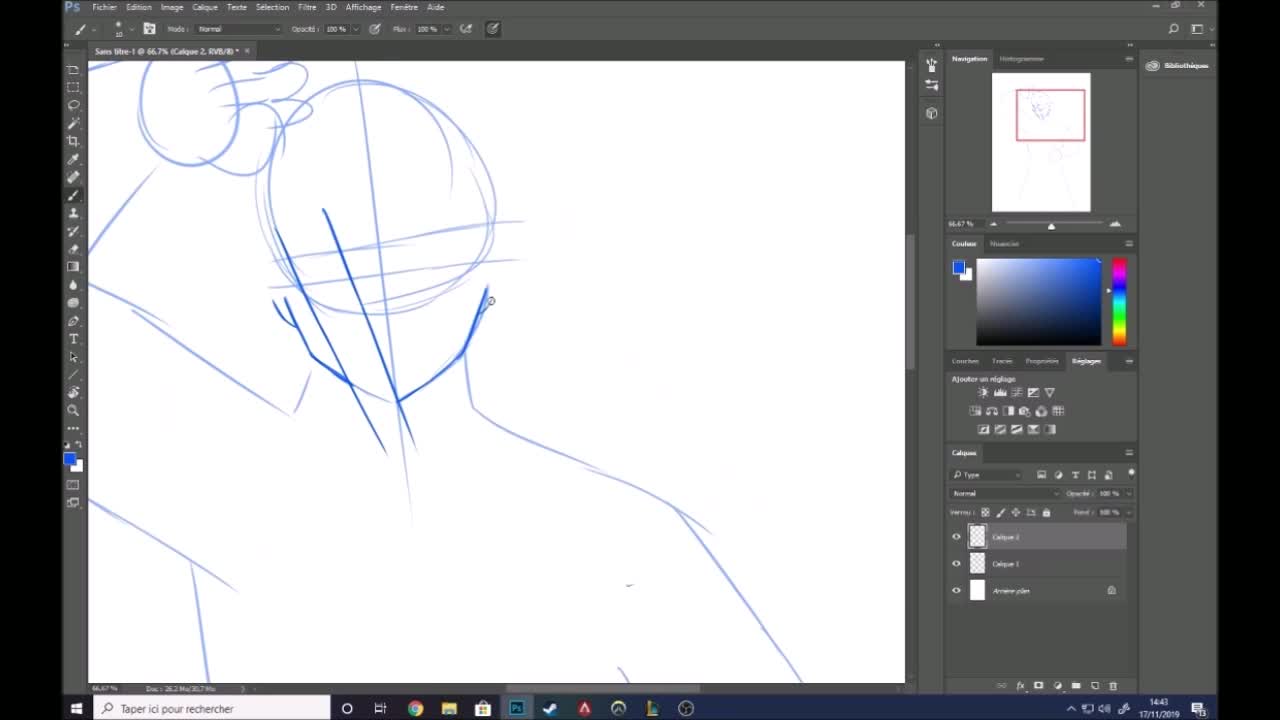Open the Fichier menu
Screen dimensions: 1280x720
(105, 7)
